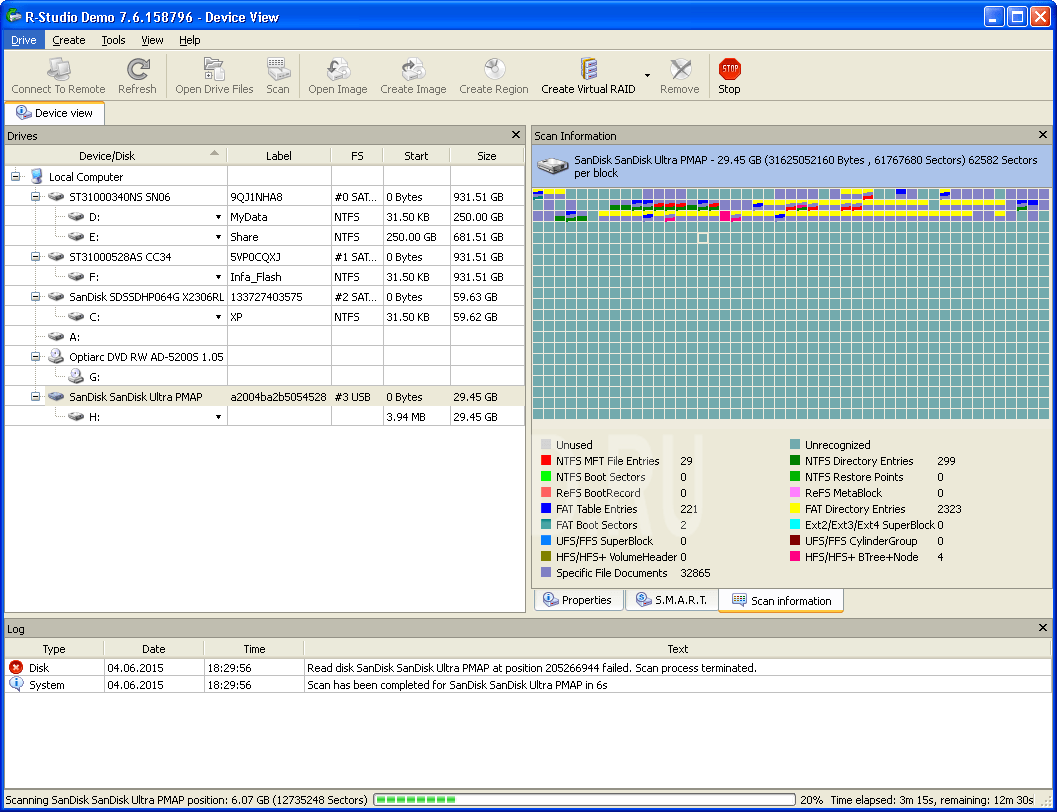Sort by the Label column header
Viewport: 1057px width, 812px height.
tap(279, 156)
